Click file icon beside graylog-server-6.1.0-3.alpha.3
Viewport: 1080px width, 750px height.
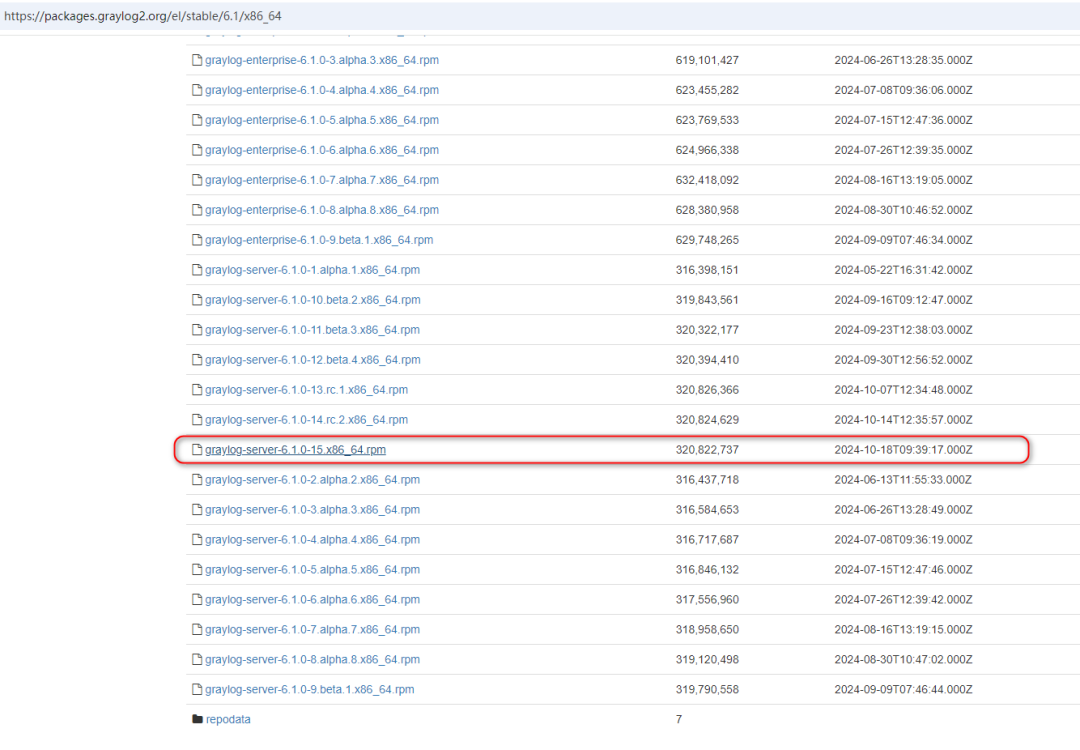pyautogui.click(x=197, y=510)
